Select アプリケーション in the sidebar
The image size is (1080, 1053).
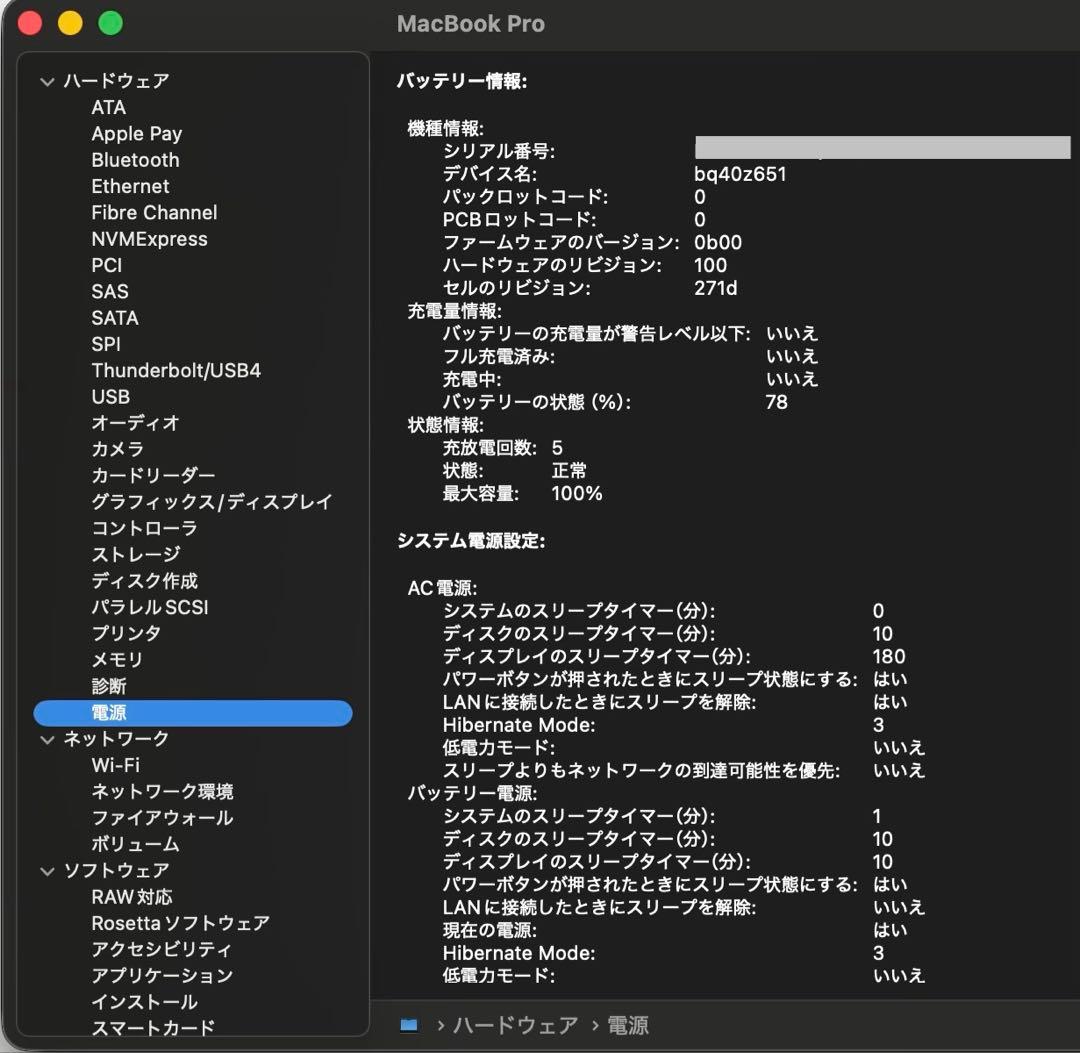[x=163, y=976]
